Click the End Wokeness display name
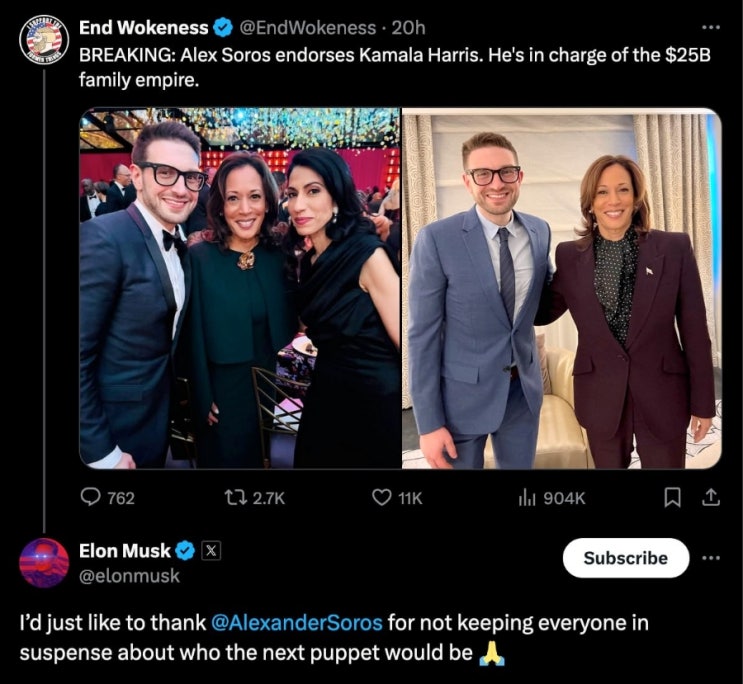 coord(144,28)
